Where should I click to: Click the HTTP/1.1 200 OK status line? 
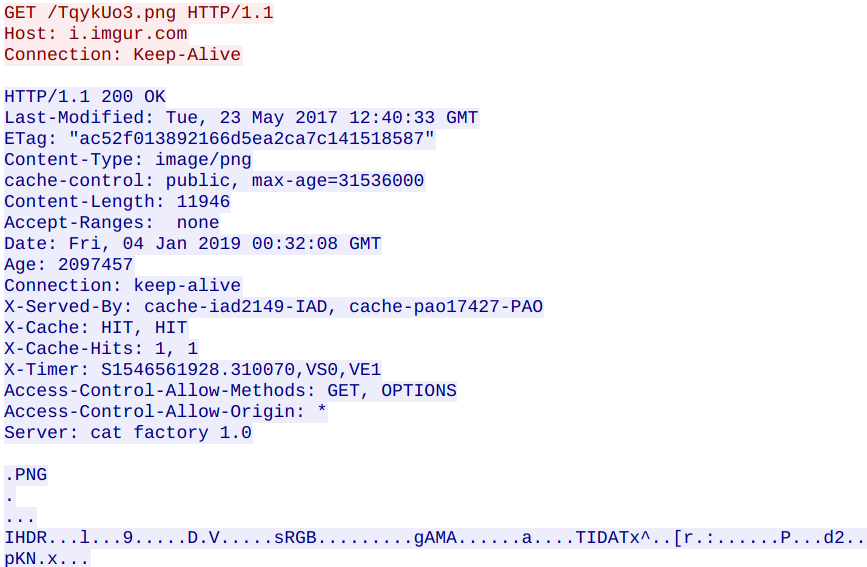(x=85, y=97)
